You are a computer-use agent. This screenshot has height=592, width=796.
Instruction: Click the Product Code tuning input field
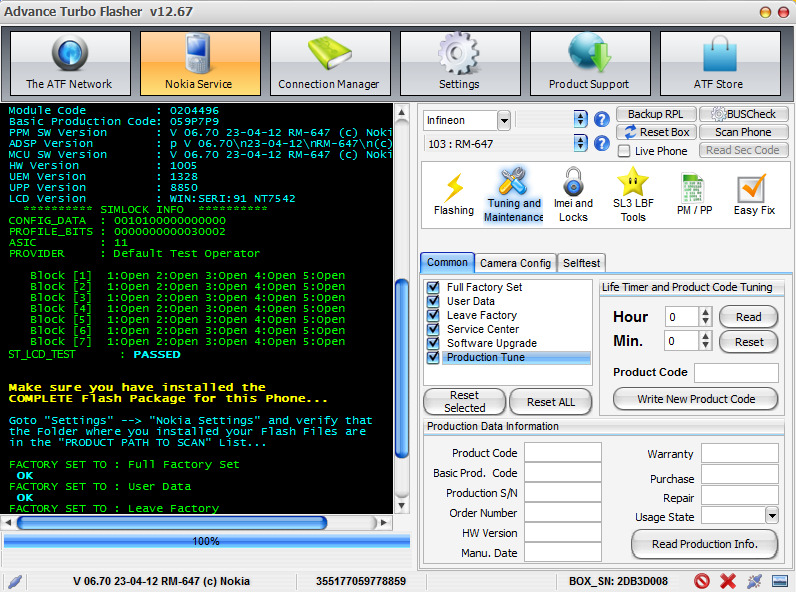(x=736, y=372)
